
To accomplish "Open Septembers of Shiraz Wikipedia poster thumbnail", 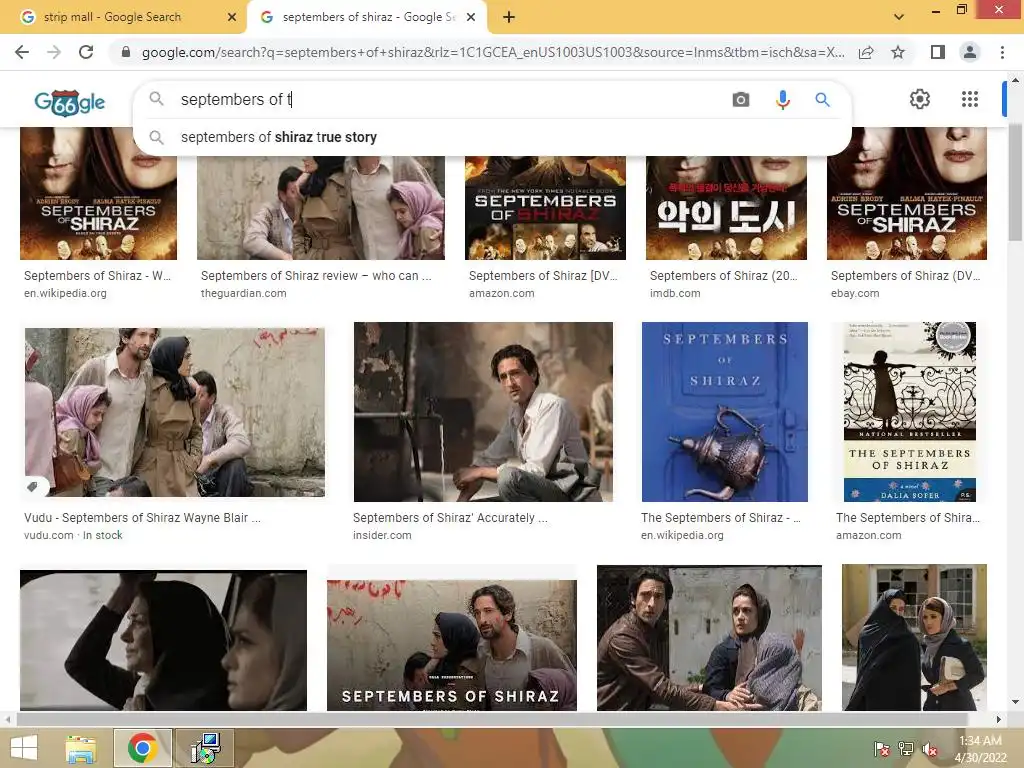I will point(99,193).
